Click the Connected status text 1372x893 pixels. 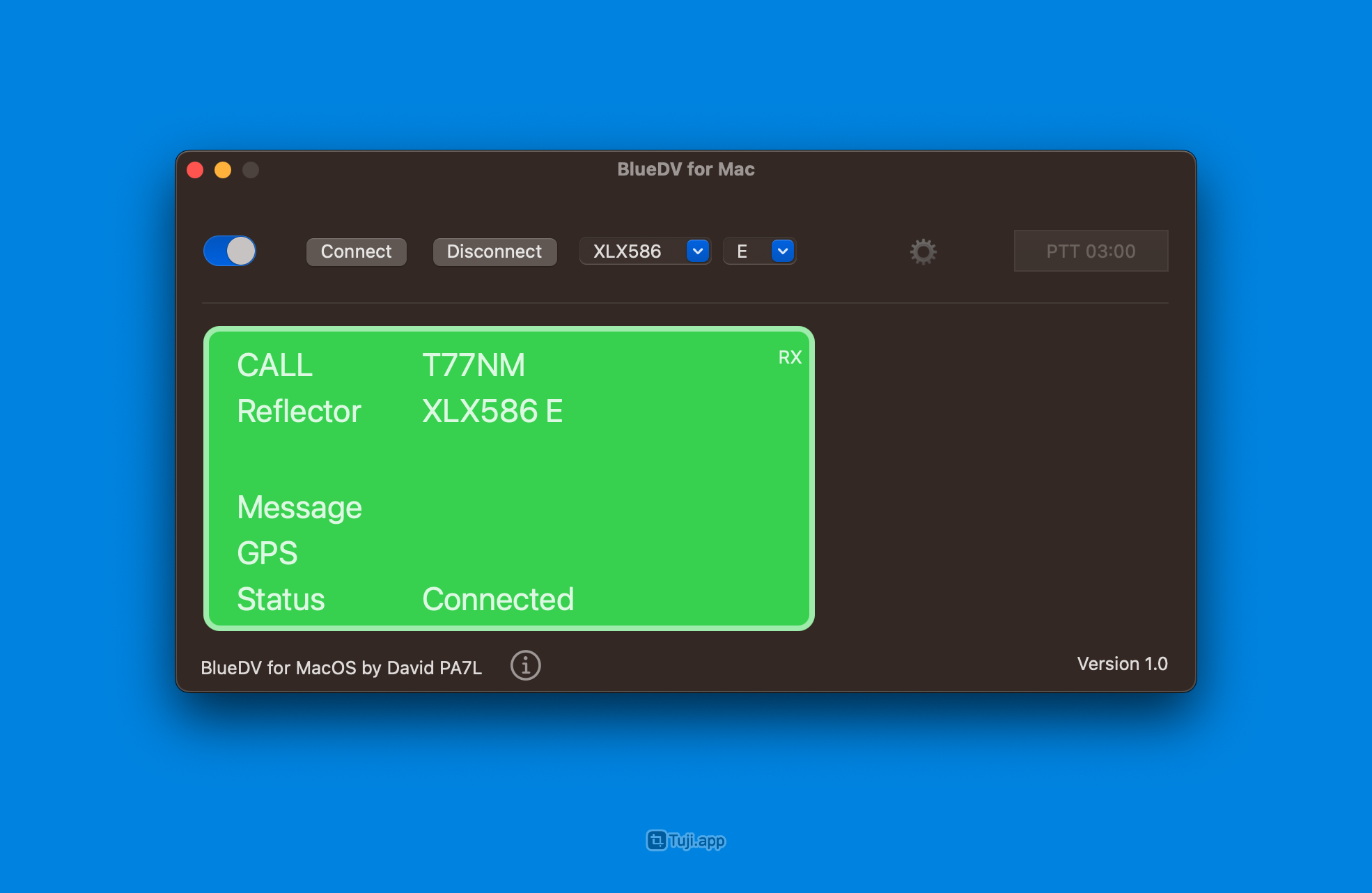(x=498, y=599)
